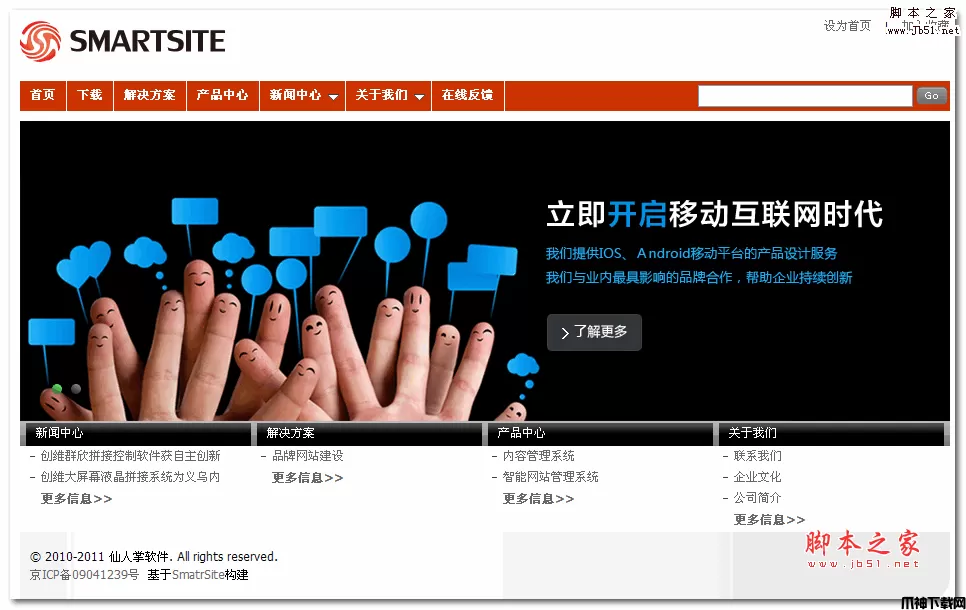Click inside the search input field
This screenshot has width=966, height=610.
(805, 95)
